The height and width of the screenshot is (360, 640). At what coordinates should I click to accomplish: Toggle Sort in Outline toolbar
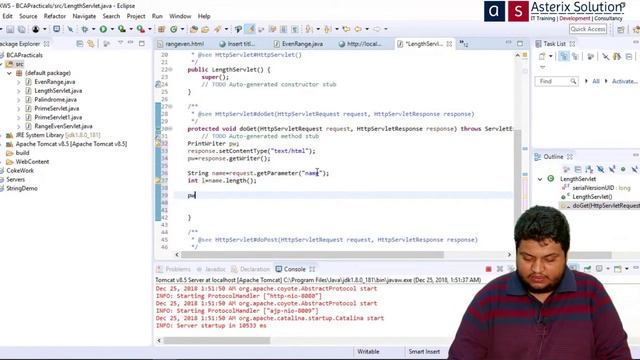(589, 169)
